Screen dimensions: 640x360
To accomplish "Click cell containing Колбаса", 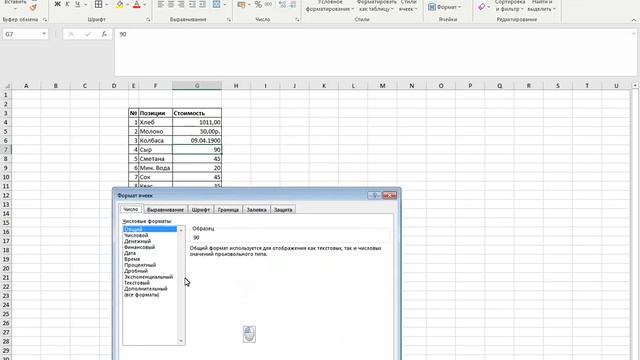I will click(155, 140).
